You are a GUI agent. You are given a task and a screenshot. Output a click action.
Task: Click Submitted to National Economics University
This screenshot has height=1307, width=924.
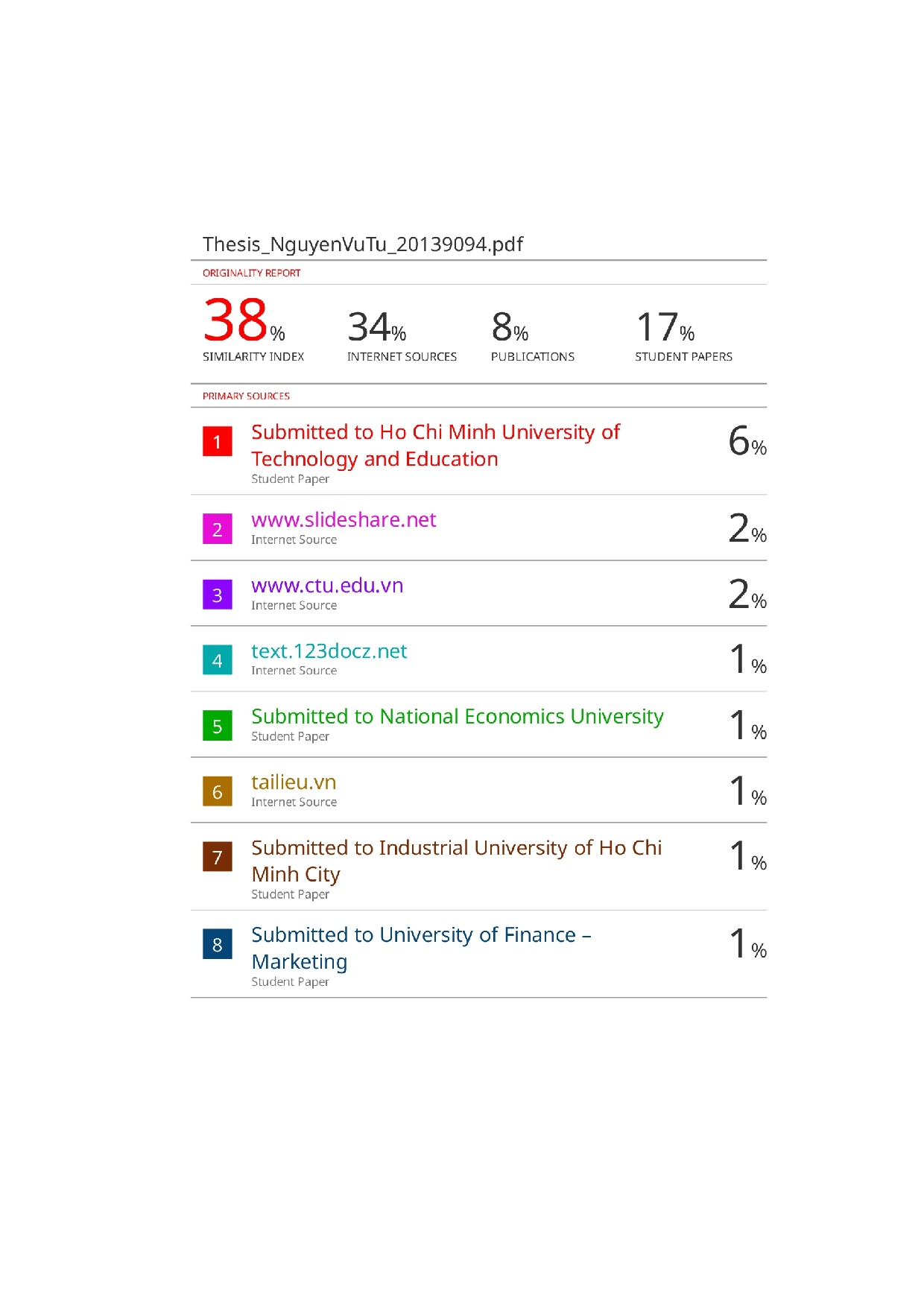point(457,717)
